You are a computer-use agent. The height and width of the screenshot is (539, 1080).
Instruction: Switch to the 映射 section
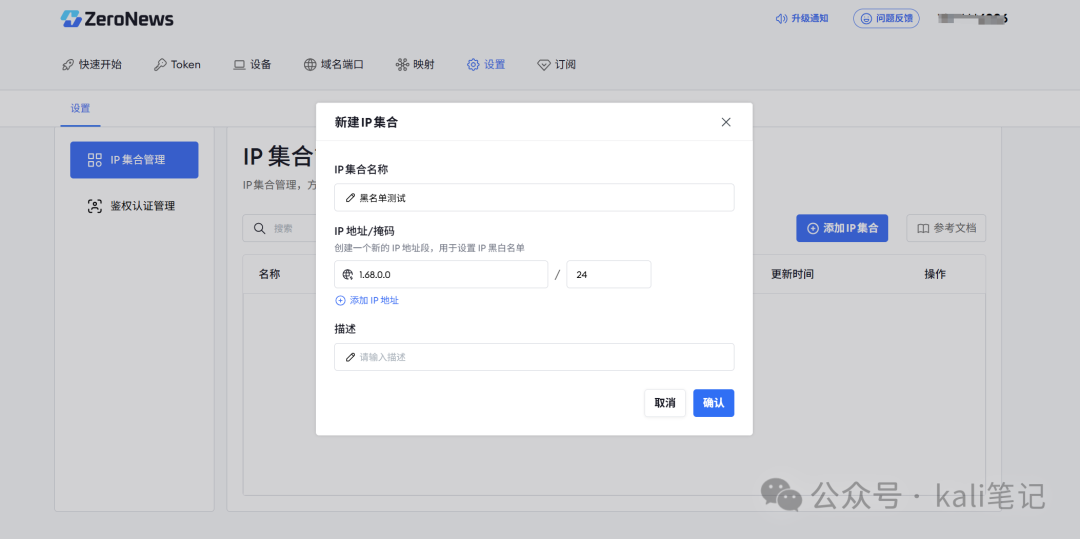coord(415,64)
